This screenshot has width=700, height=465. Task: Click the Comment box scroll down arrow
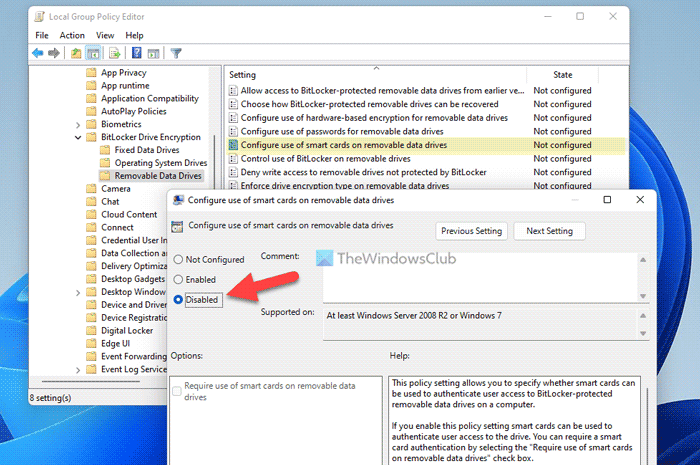643,296
